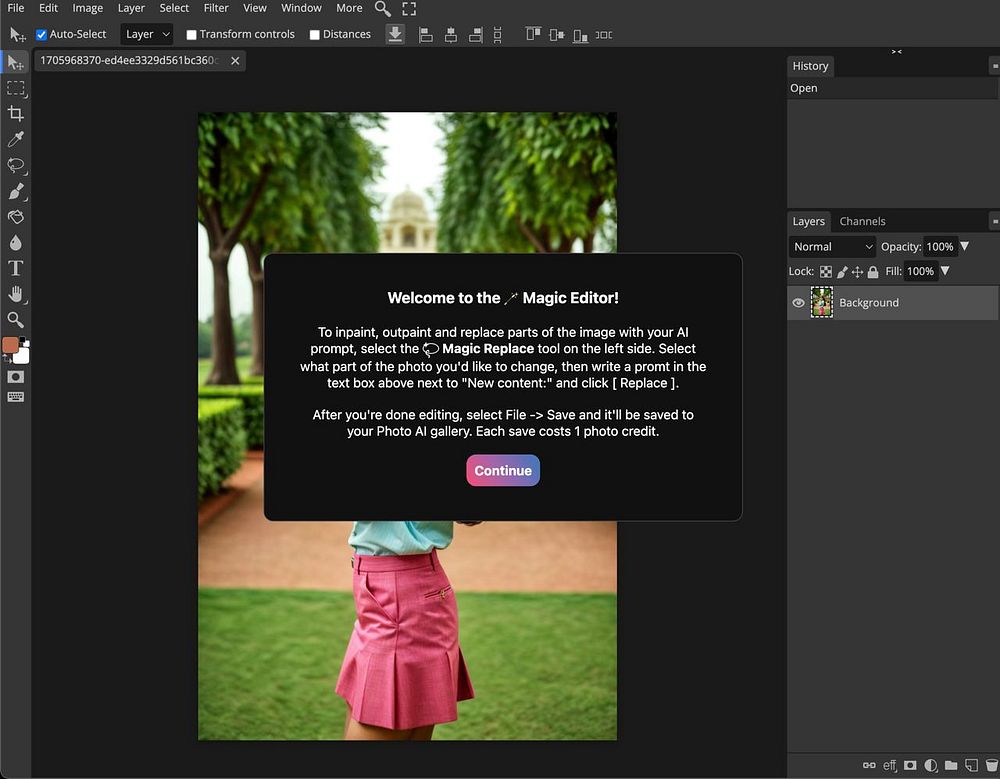Viewport: 1000px width, 779px height.
Task: Click the foreground color swatch
Action: click(10, 345)
